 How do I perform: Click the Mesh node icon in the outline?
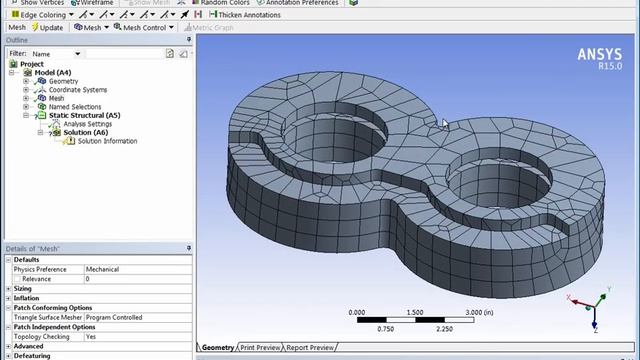(42, 98)
